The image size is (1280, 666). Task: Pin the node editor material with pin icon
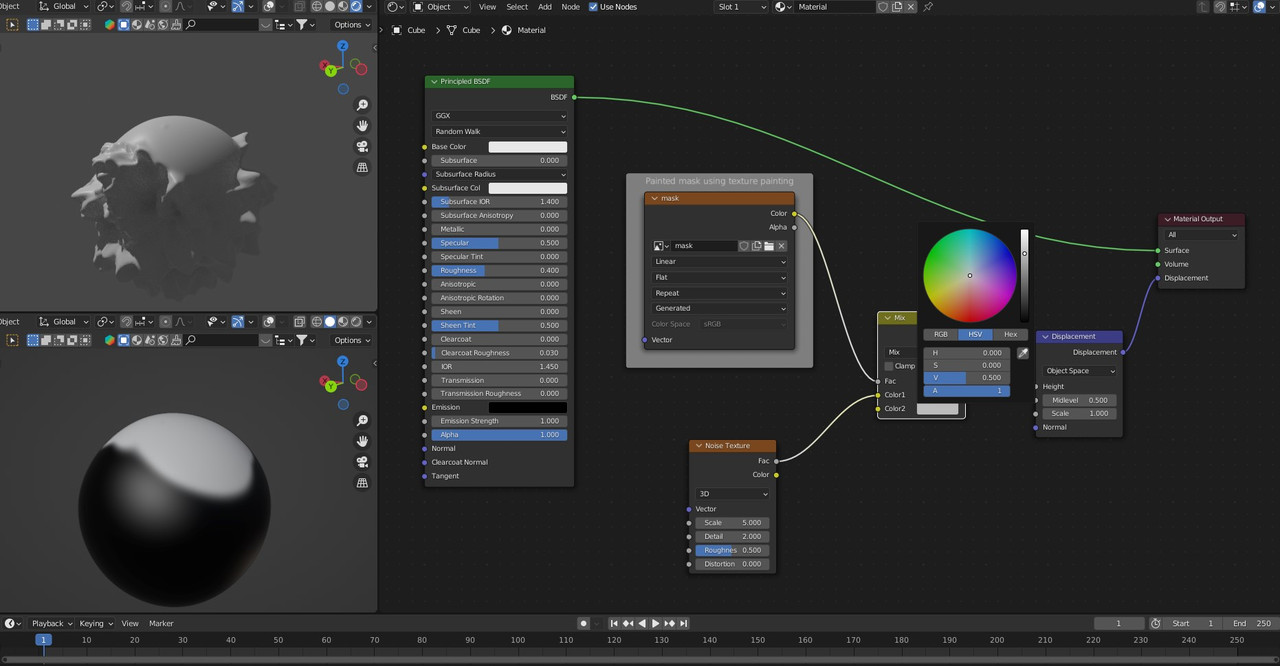pyautogui.click(x=928, y=7)
